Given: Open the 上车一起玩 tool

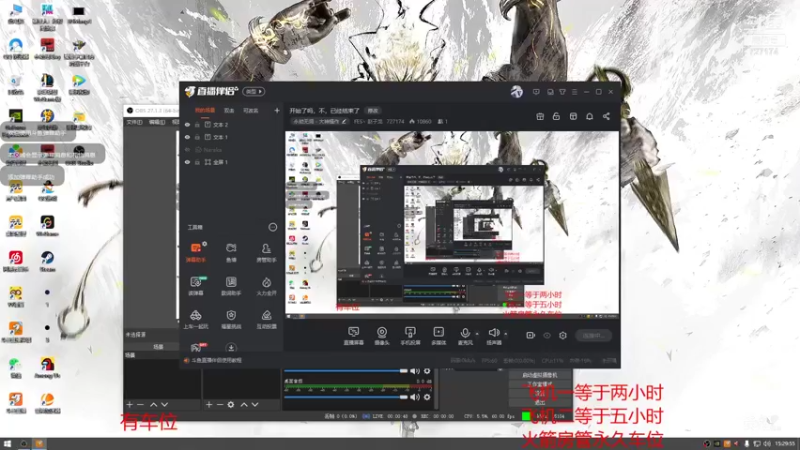Looking at the screenshot, I should point(195,319).
